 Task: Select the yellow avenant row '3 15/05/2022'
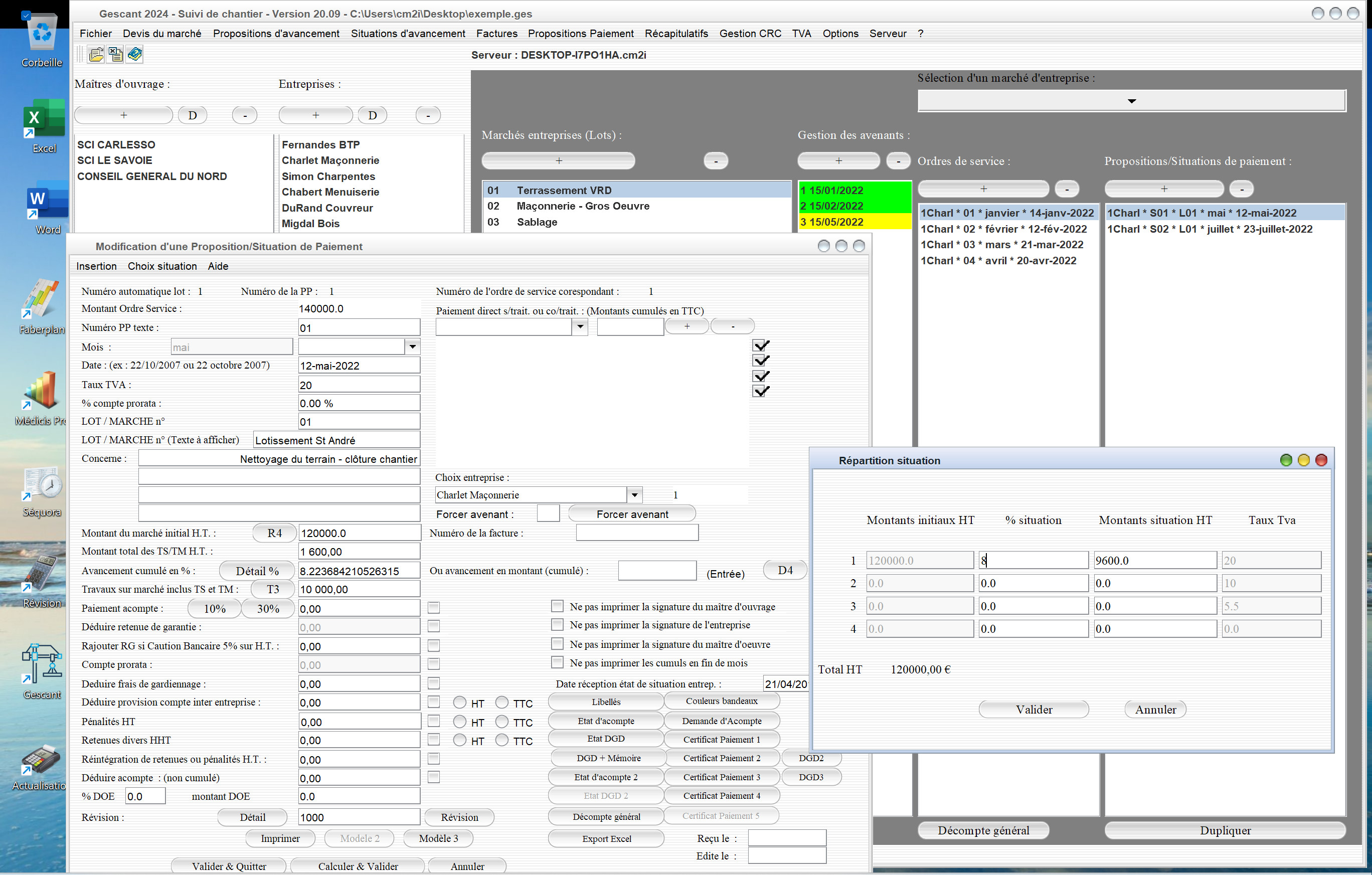[854, 222]
